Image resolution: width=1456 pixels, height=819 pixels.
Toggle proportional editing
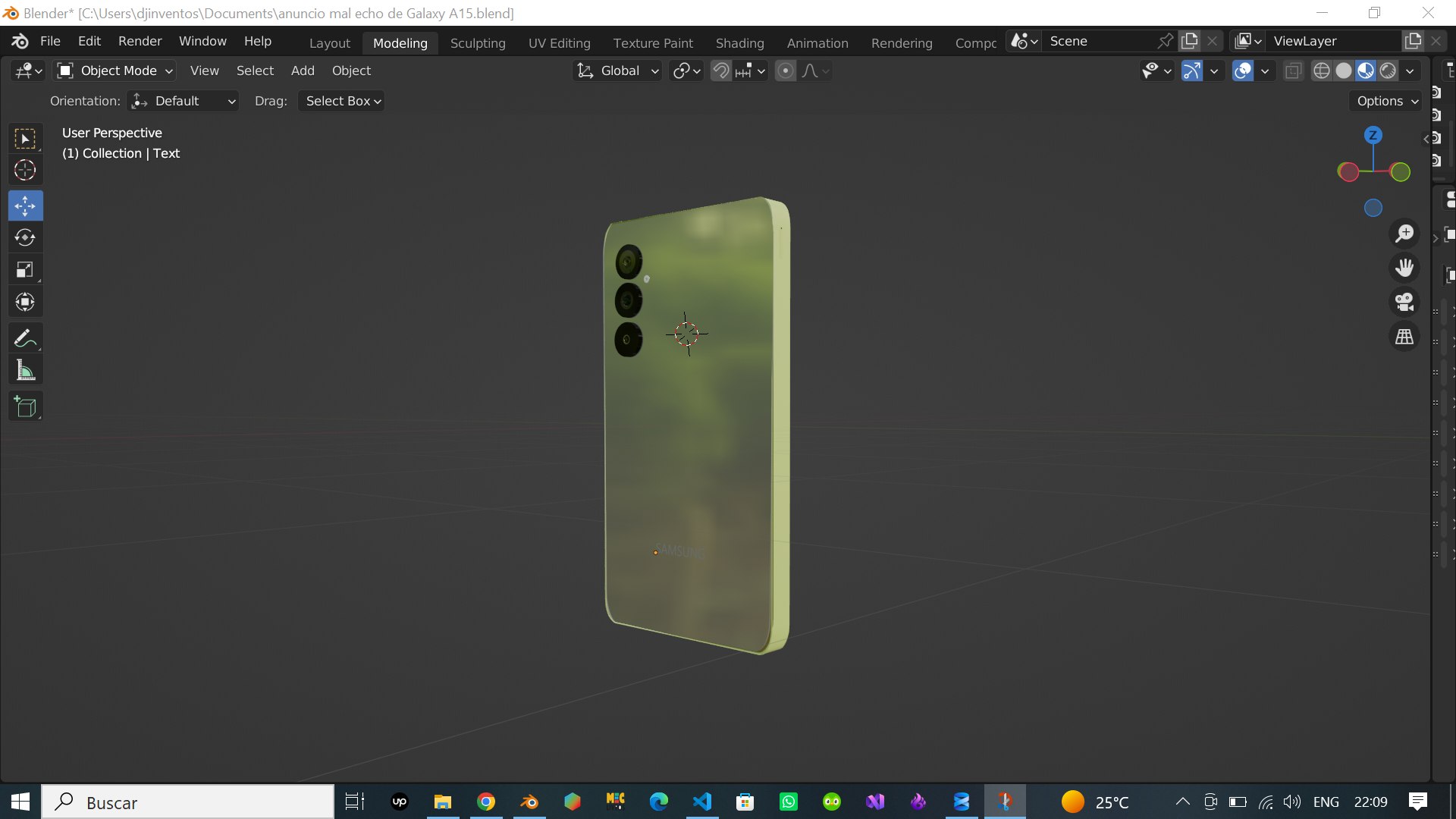coord(786,71)
